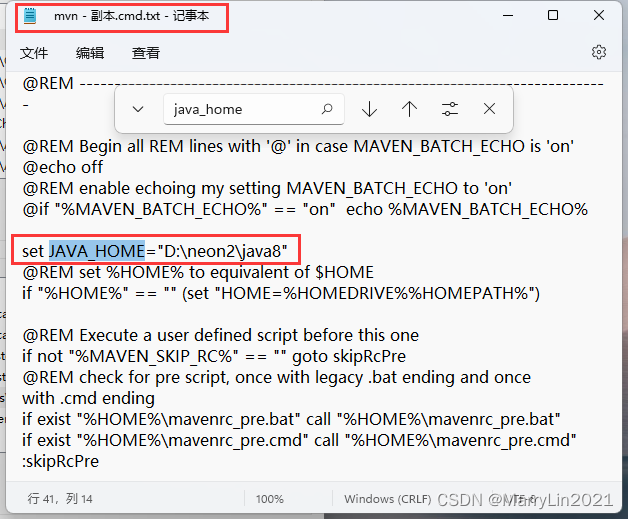The width and height of the screenshot is (628, 519).
Task: Click line containing mavenrc_pre.bat
Action: pyautogui.click(x=291, y=419)
